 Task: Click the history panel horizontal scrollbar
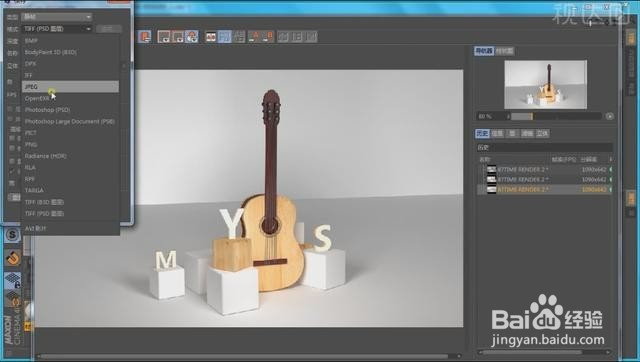tap(545, 352)
